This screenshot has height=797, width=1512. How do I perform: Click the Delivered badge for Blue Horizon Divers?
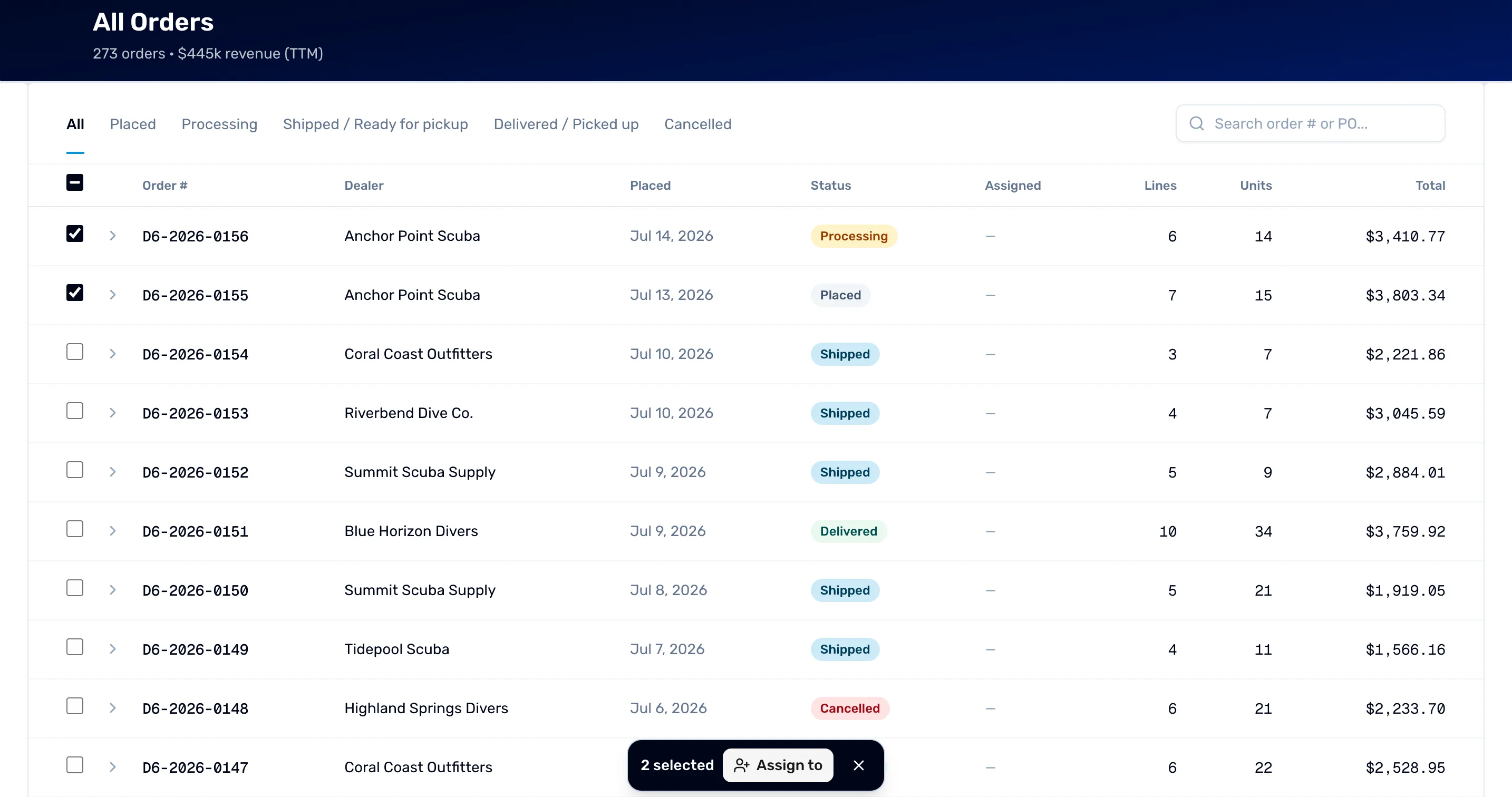click(x=849, y=531)
